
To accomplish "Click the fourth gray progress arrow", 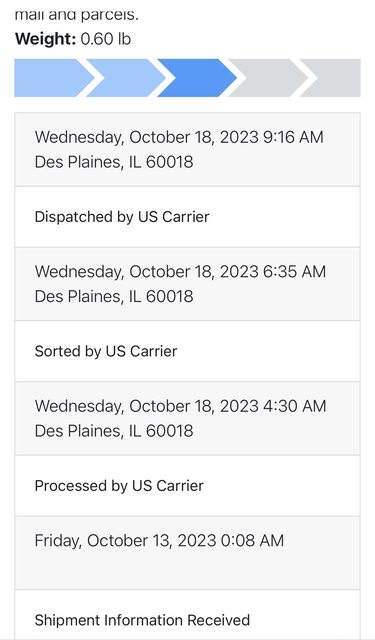I will coord(268,78).
